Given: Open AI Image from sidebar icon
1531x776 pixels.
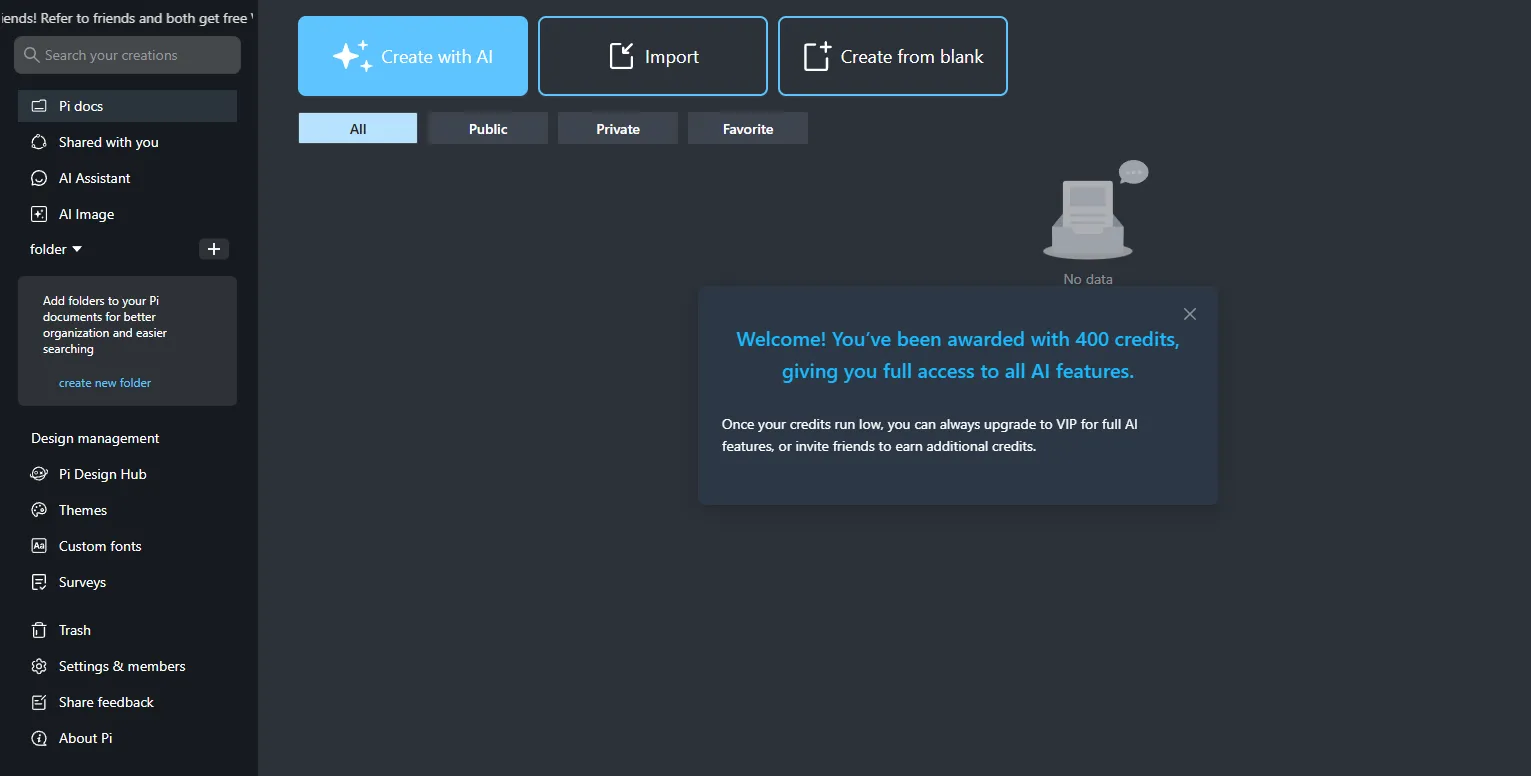Looking at the screenshot, I should (x=39, y=214).
